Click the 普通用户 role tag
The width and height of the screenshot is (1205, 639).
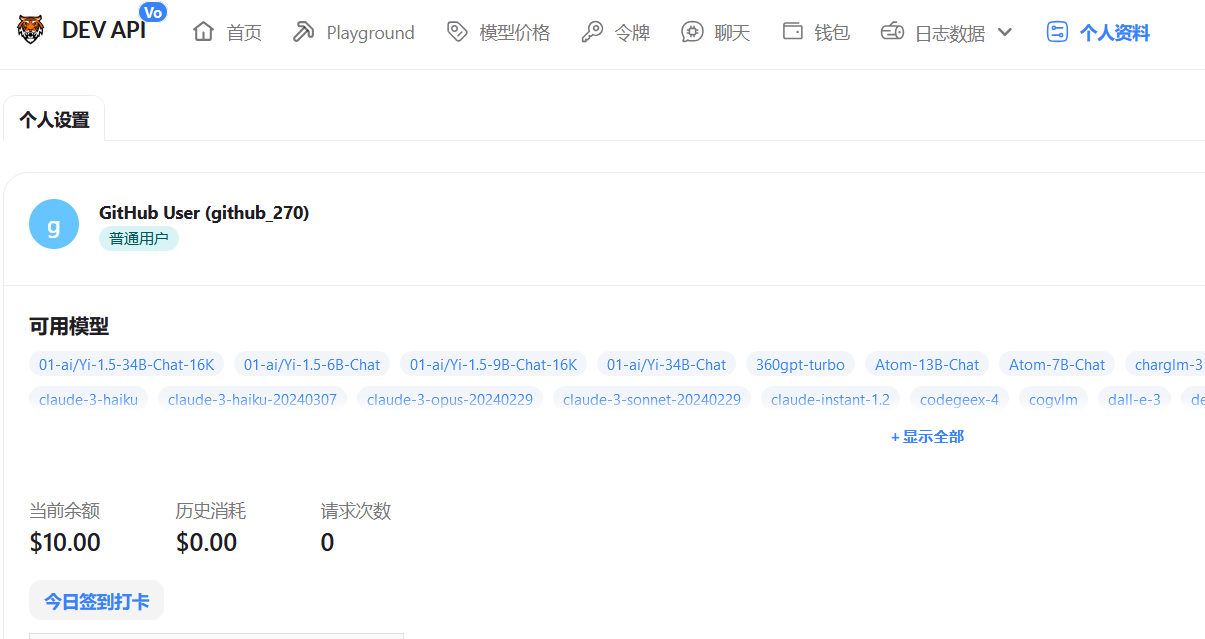tap(139, 239)
